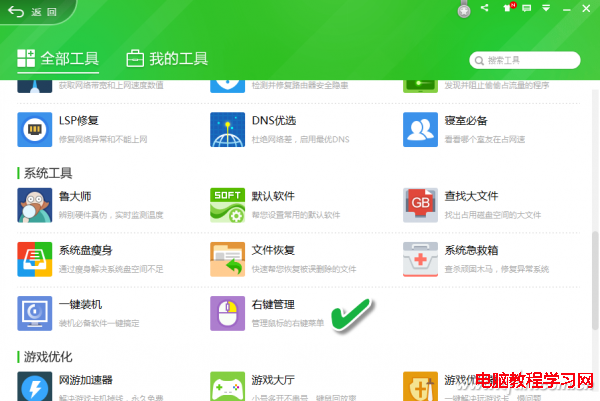Click the 右键管理 label

click(x=273, y=305)
